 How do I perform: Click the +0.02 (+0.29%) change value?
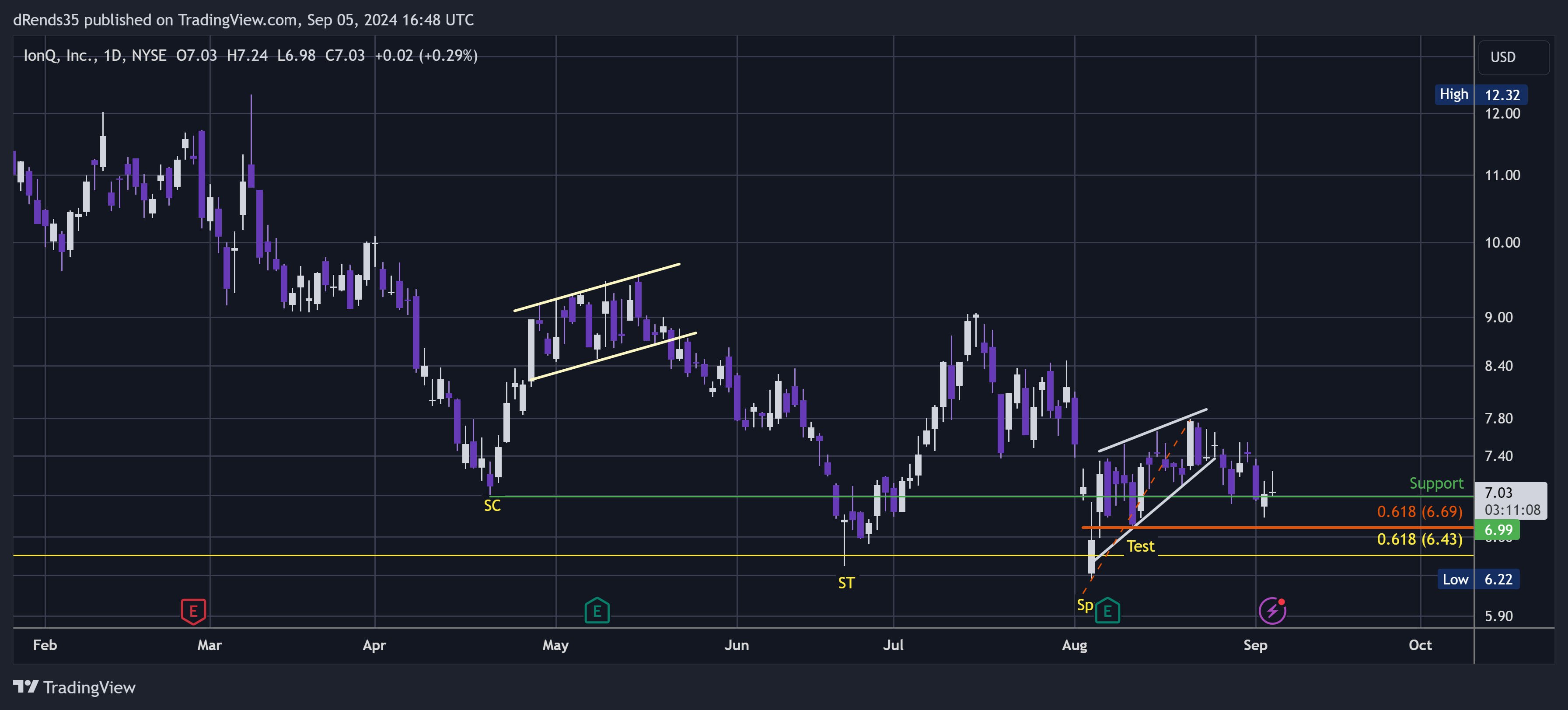pyautogui.click(x=426, y=56)
